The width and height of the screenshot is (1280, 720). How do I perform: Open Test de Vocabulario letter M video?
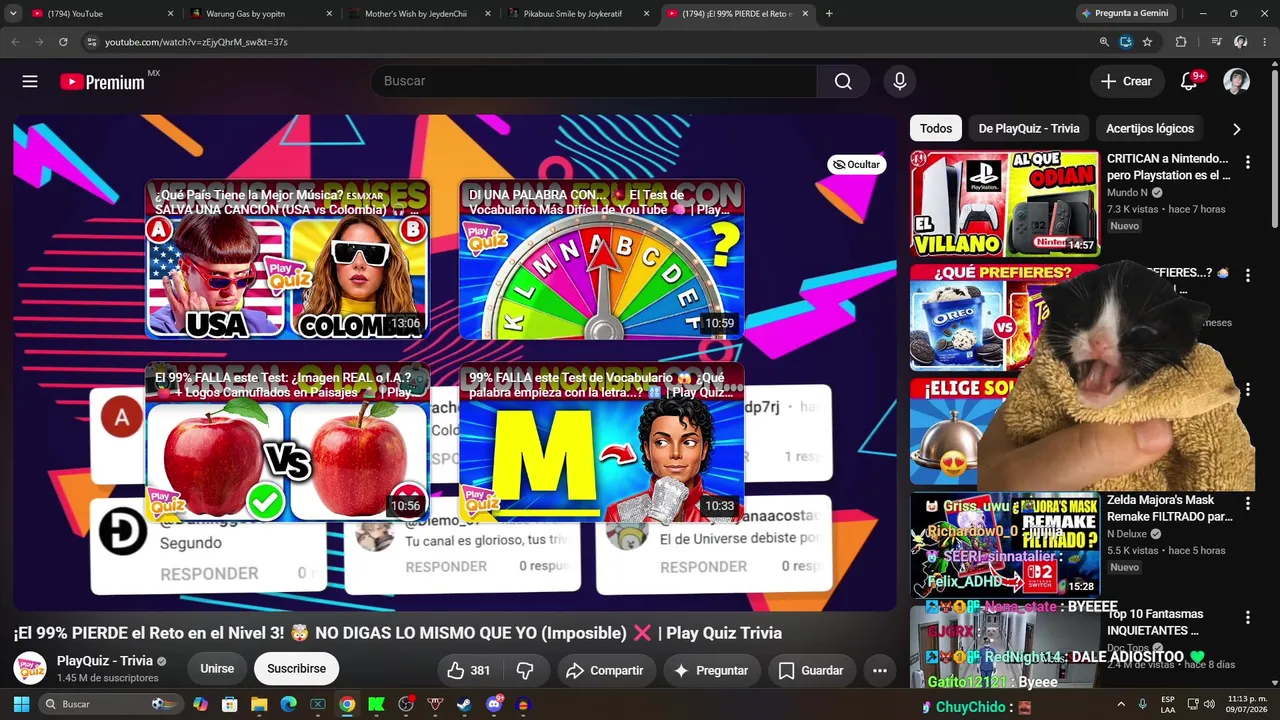[602, 442]
